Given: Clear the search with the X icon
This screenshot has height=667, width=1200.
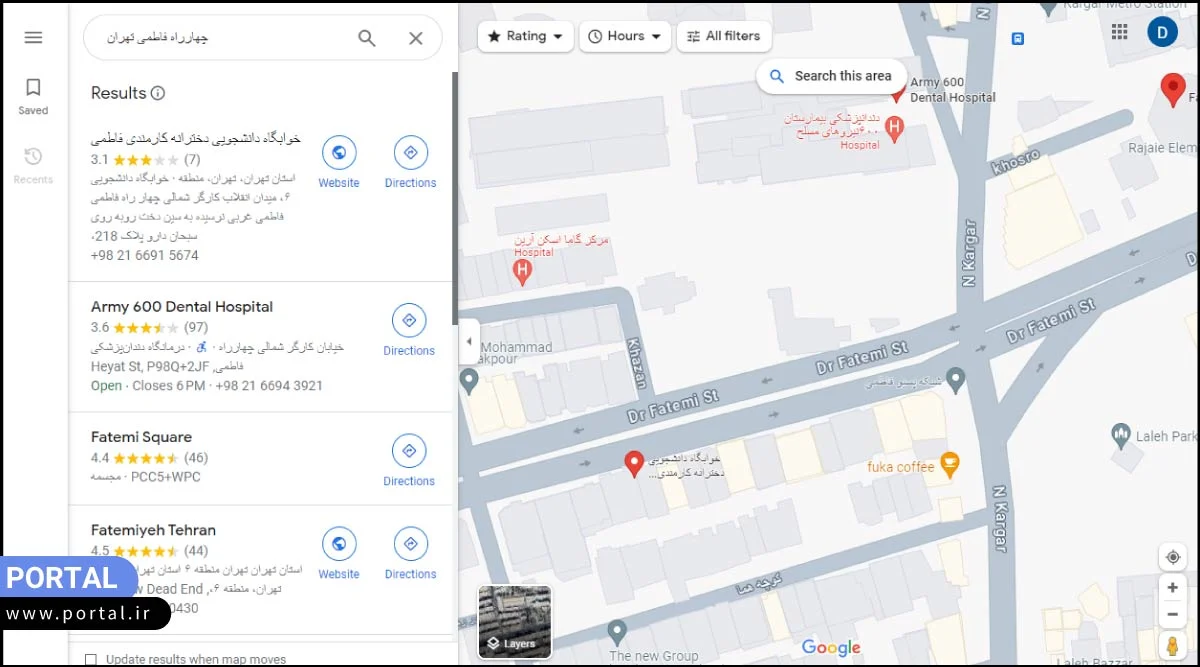Looking at the screenshot, I should coord(416,38).
